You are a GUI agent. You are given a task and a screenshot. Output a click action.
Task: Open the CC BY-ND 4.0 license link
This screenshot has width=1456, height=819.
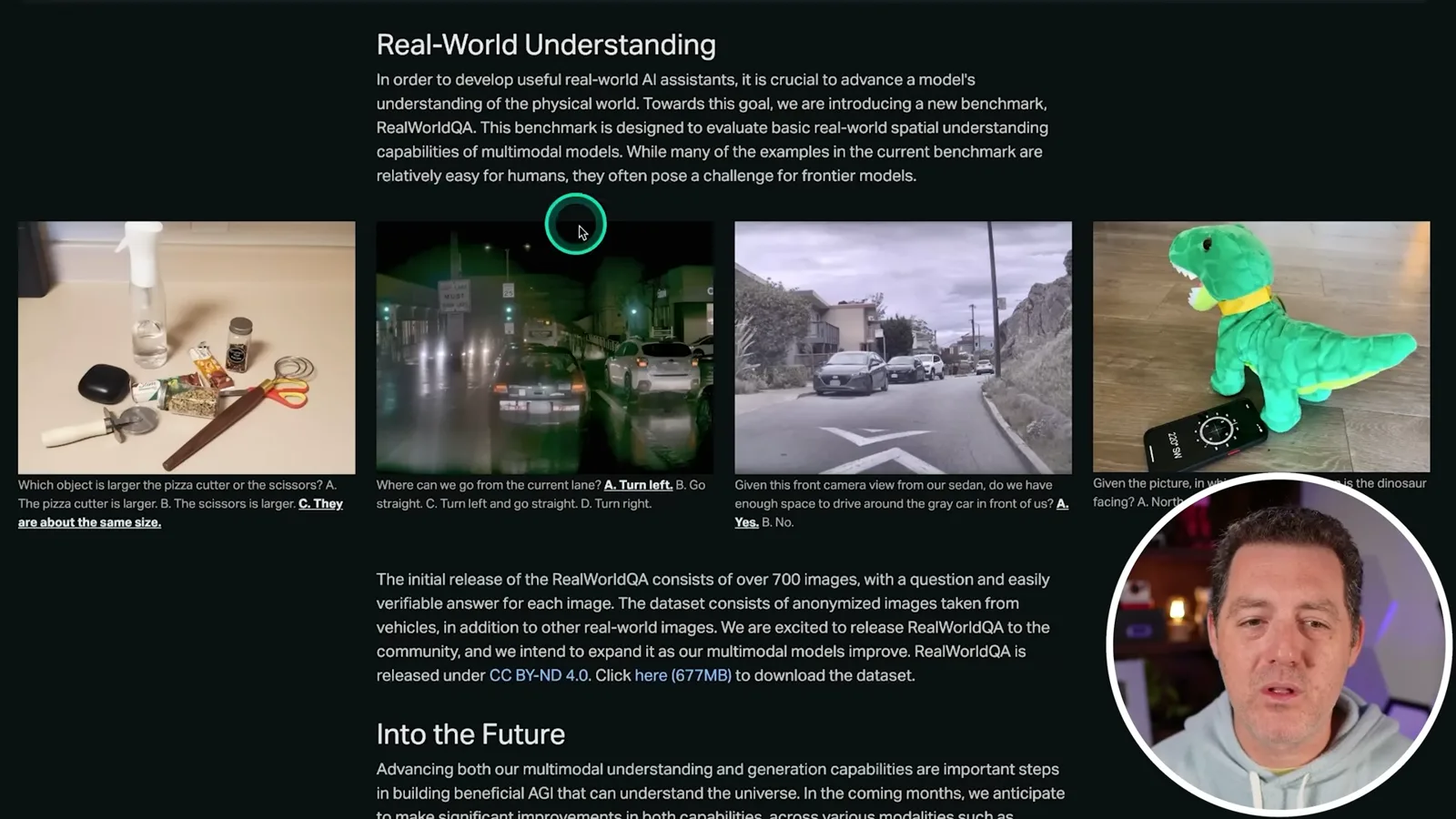(x=539, y=675)
